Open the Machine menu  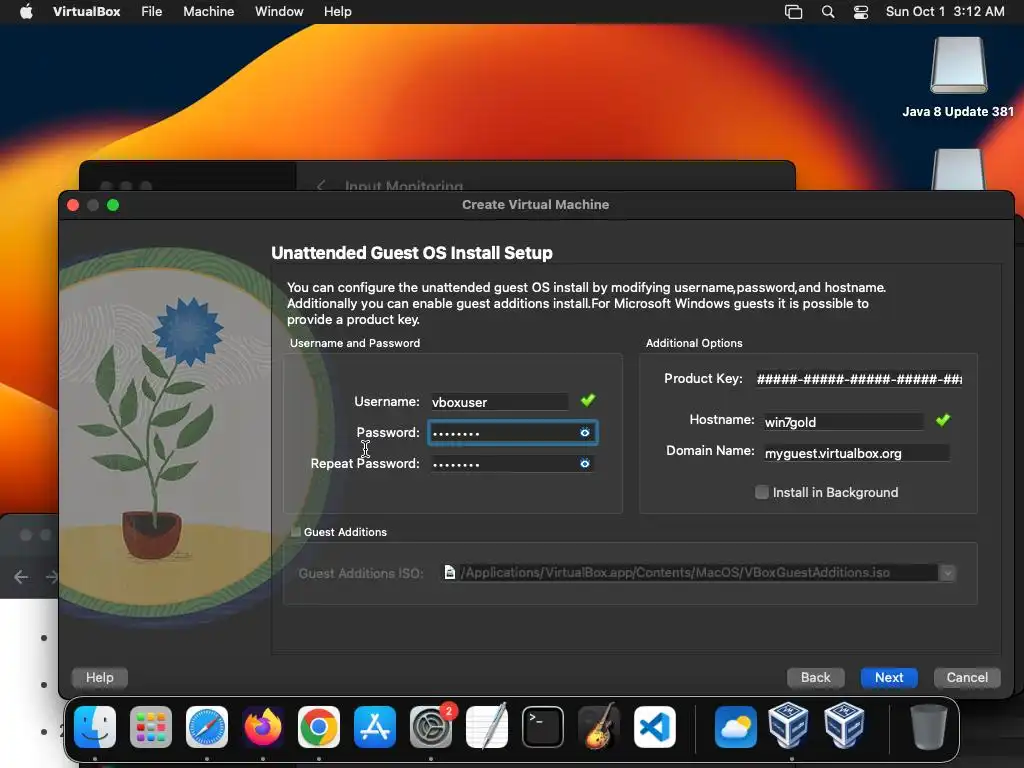208,12
